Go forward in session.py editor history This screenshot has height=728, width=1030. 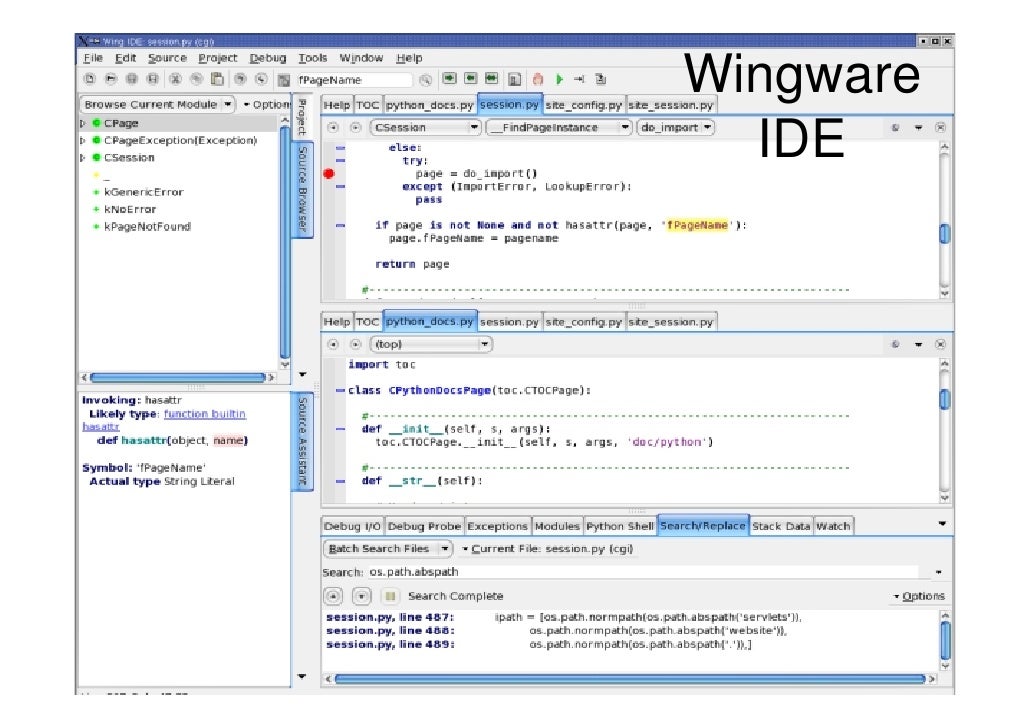(355, 127)
